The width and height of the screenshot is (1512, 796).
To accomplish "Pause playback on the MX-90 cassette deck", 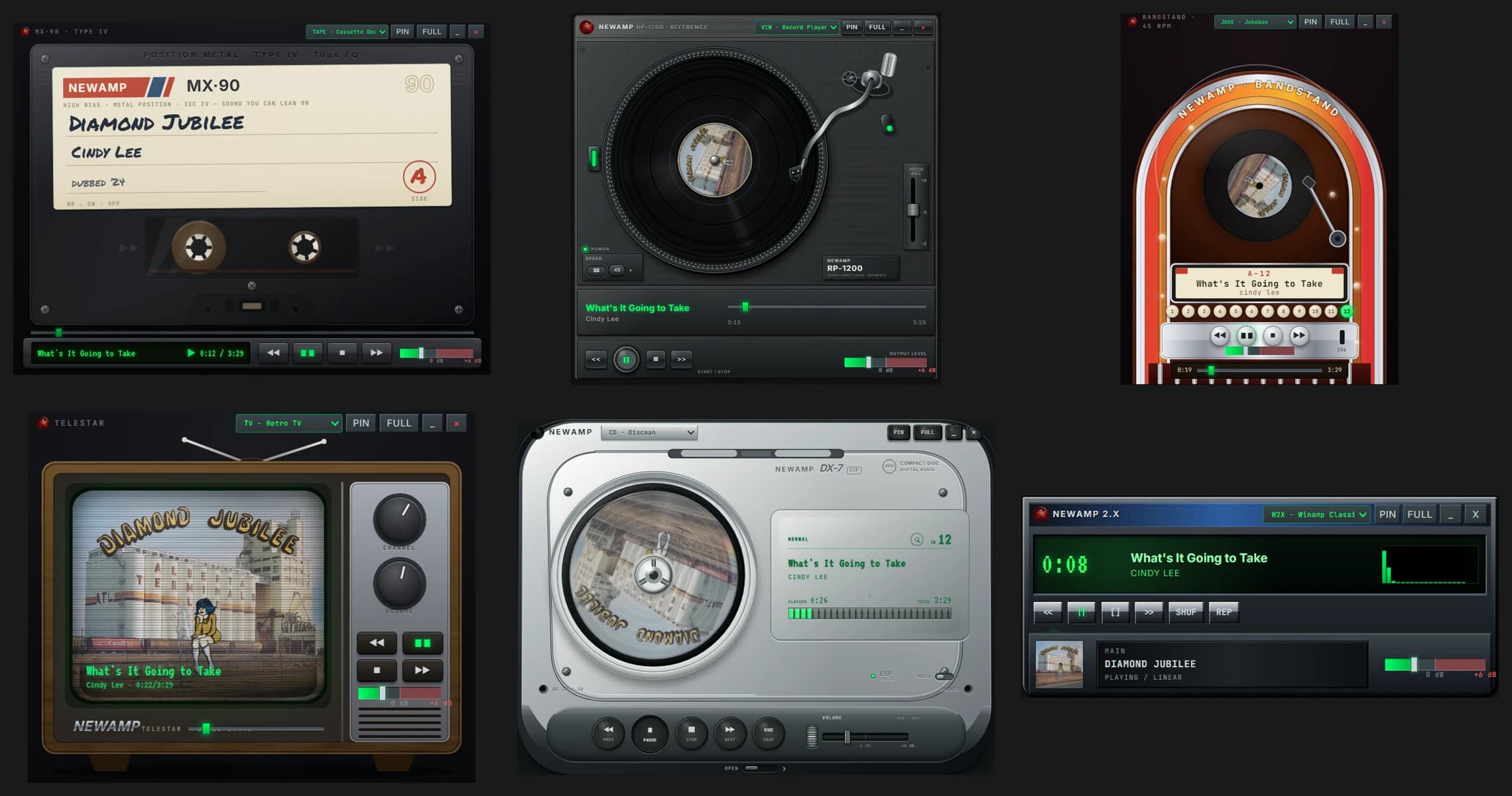I will click(x=308, y=353).
